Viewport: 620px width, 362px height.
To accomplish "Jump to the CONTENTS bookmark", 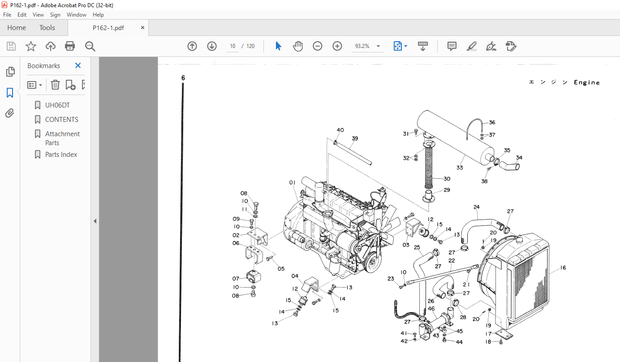I will tap(62, 119).
